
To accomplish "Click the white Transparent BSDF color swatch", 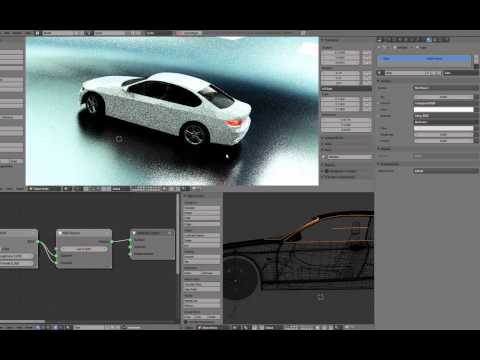I will (x=444, y=109).
